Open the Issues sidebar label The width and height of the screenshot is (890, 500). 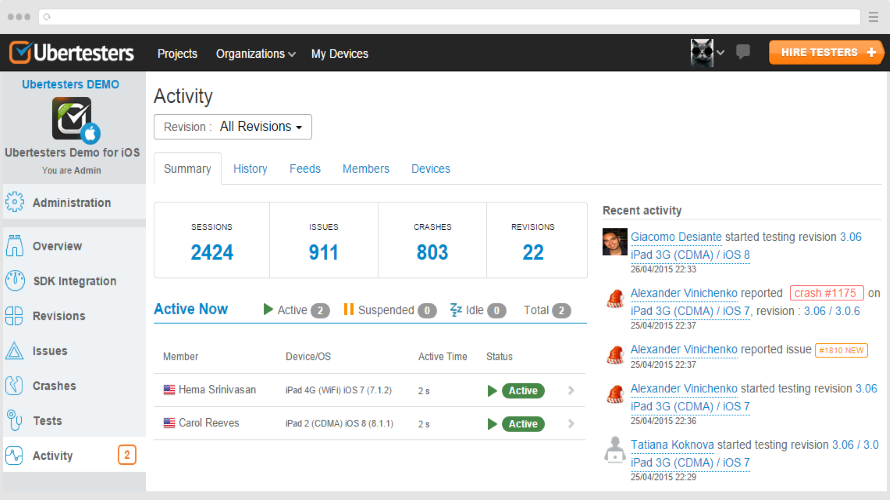50,351
